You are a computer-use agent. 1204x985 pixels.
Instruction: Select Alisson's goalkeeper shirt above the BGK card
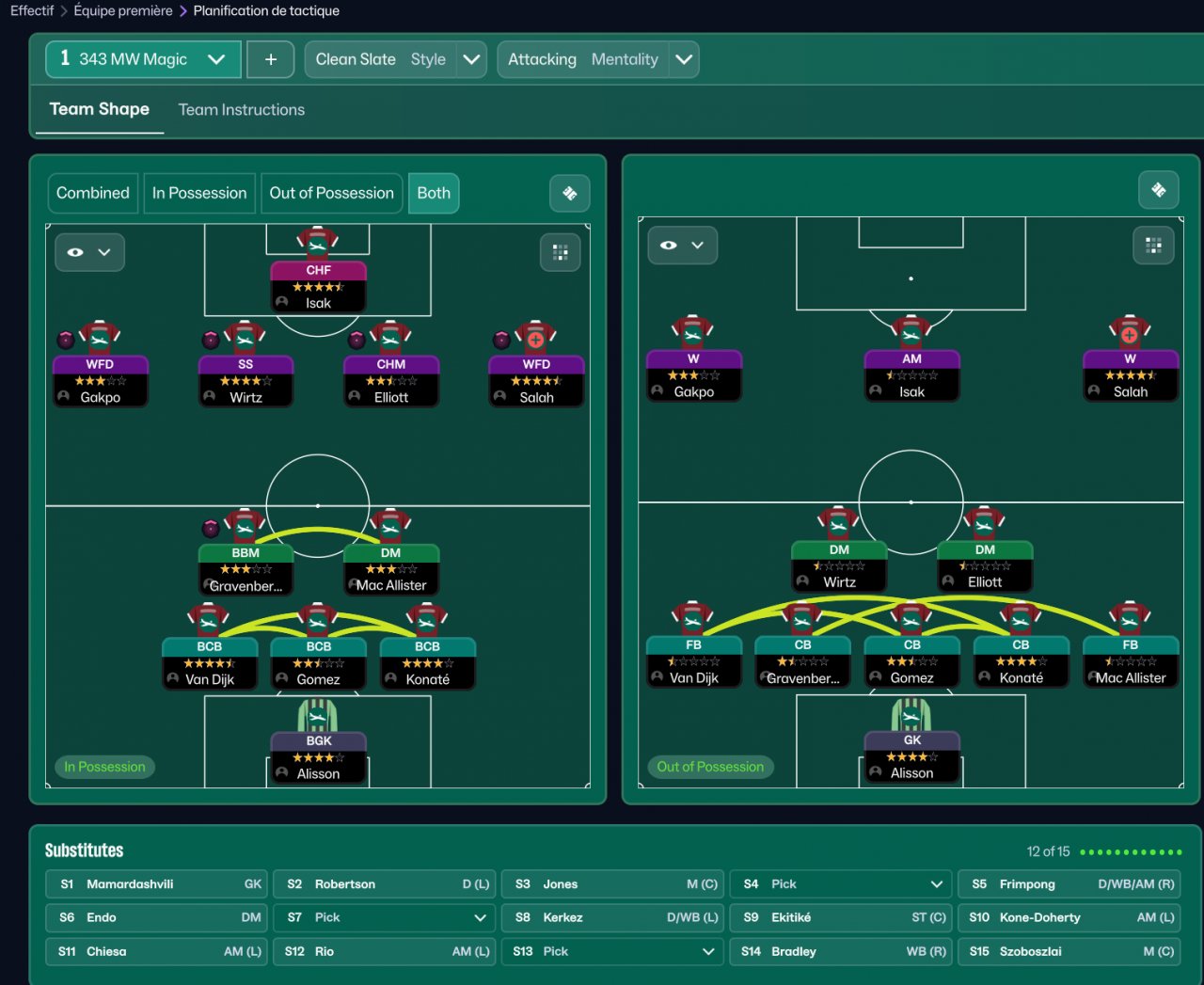coord(318,715)
